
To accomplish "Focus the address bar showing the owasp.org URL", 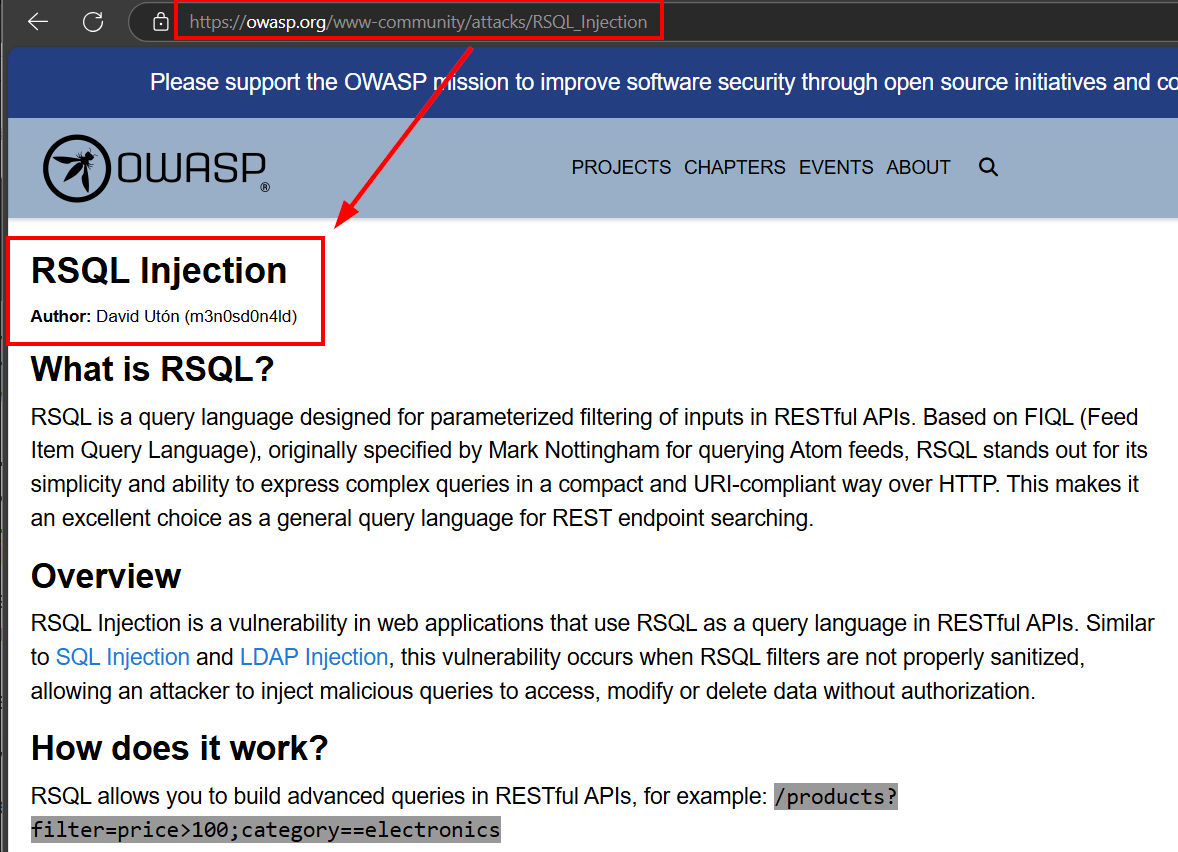I will pyautogui.click(x=418, y=22).
